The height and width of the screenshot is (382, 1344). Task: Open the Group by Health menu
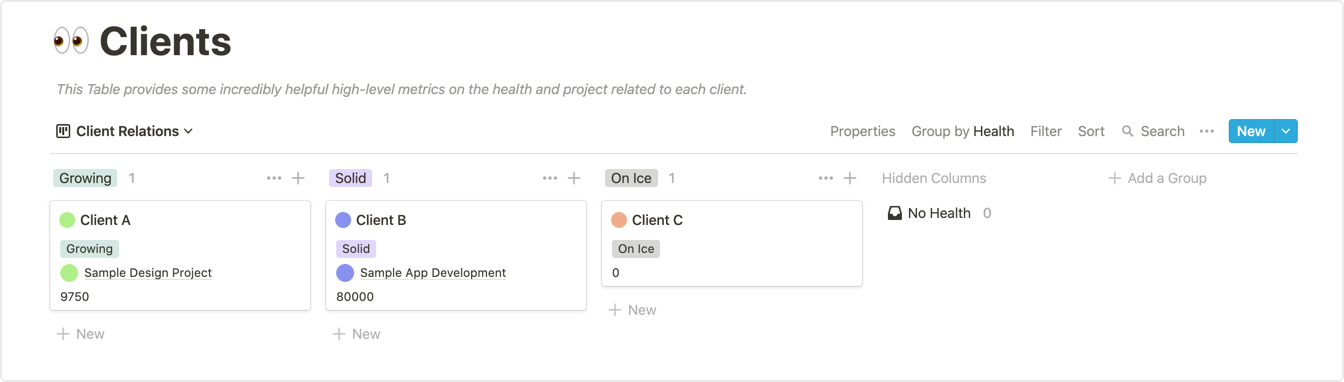(x=963, y=131)
